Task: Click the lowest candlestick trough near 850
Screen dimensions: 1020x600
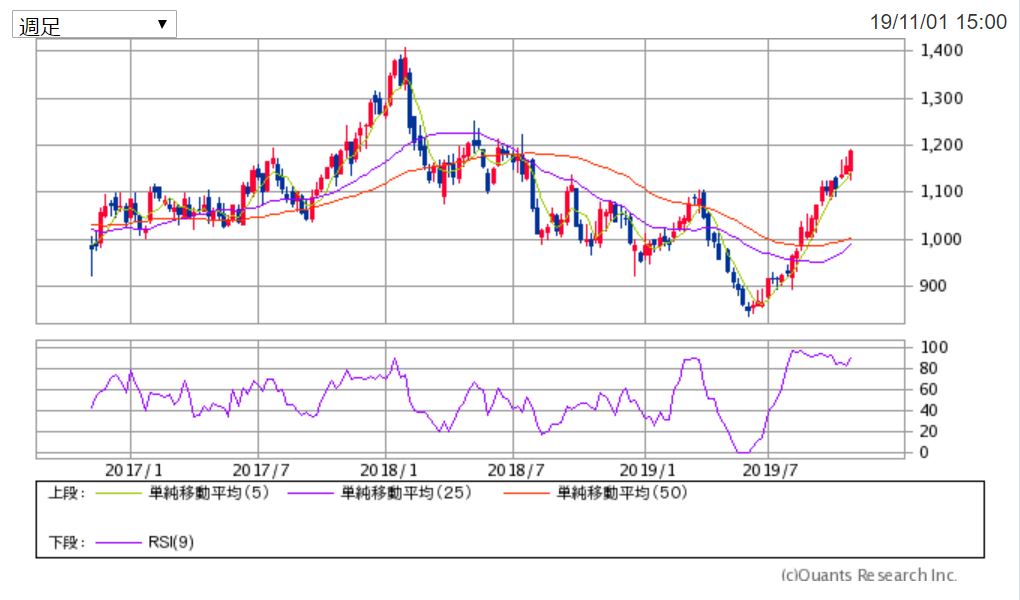Action: click(x=748, y=310)
